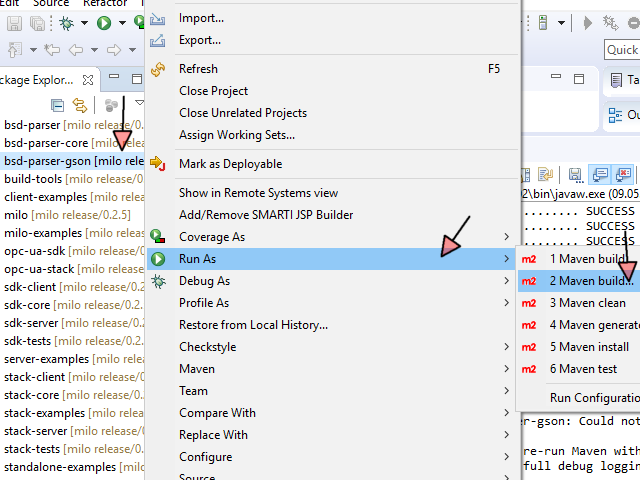Click the Refresh icon in context menu

pyautogui.click(x=158, y=69)
